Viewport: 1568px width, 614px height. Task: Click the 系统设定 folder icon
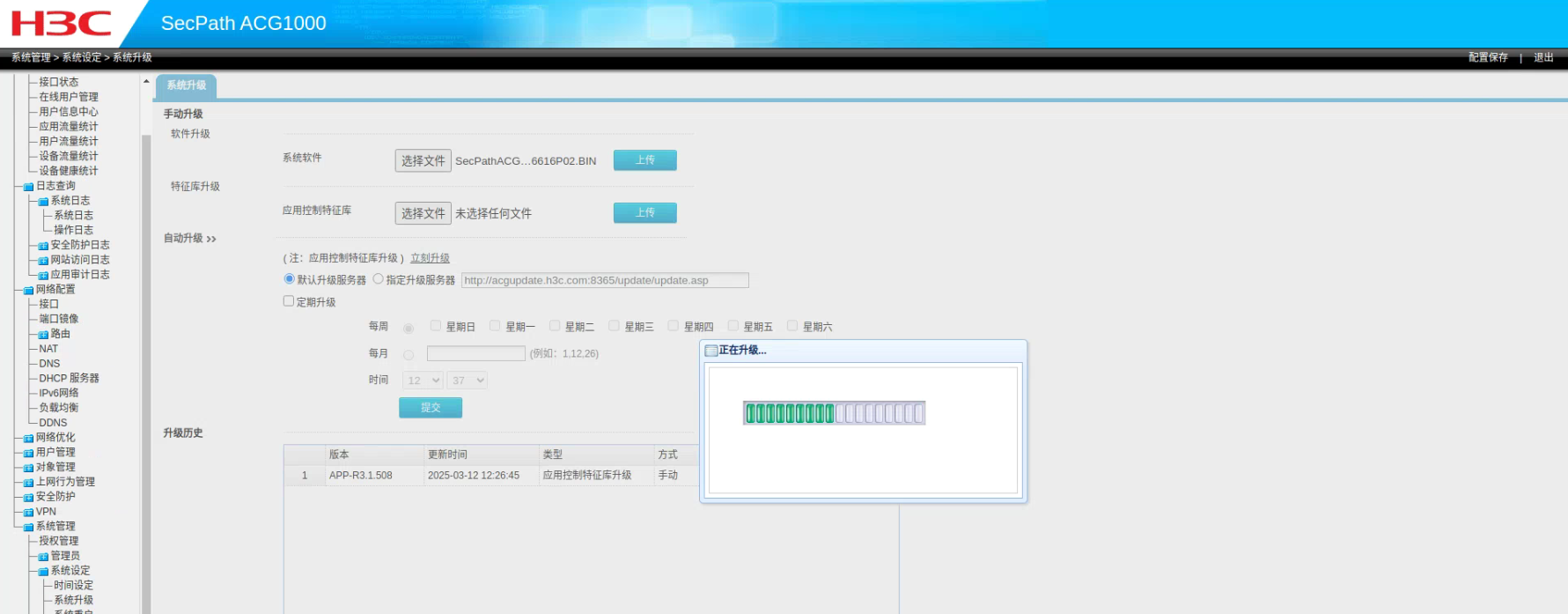point(43,571)
